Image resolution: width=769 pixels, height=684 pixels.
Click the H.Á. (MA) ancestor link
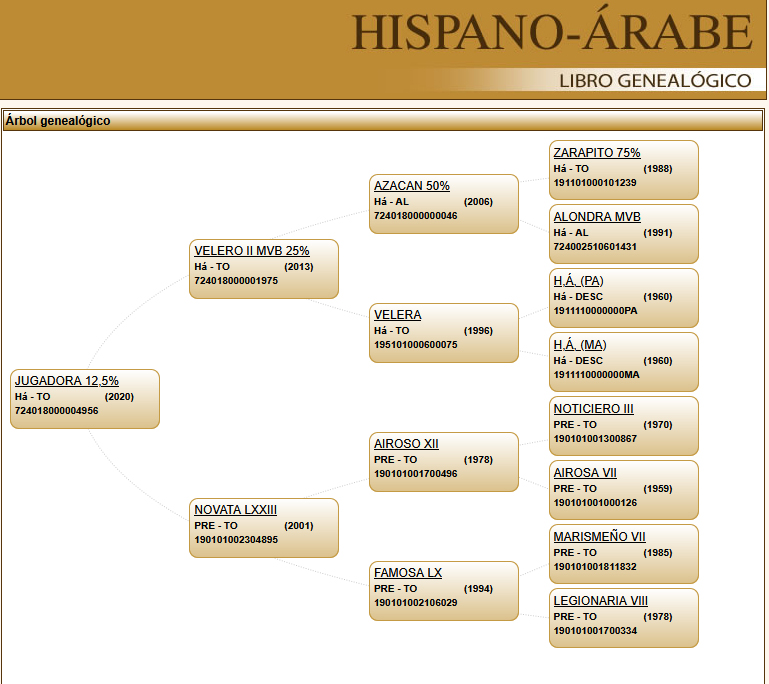point(579,345)
